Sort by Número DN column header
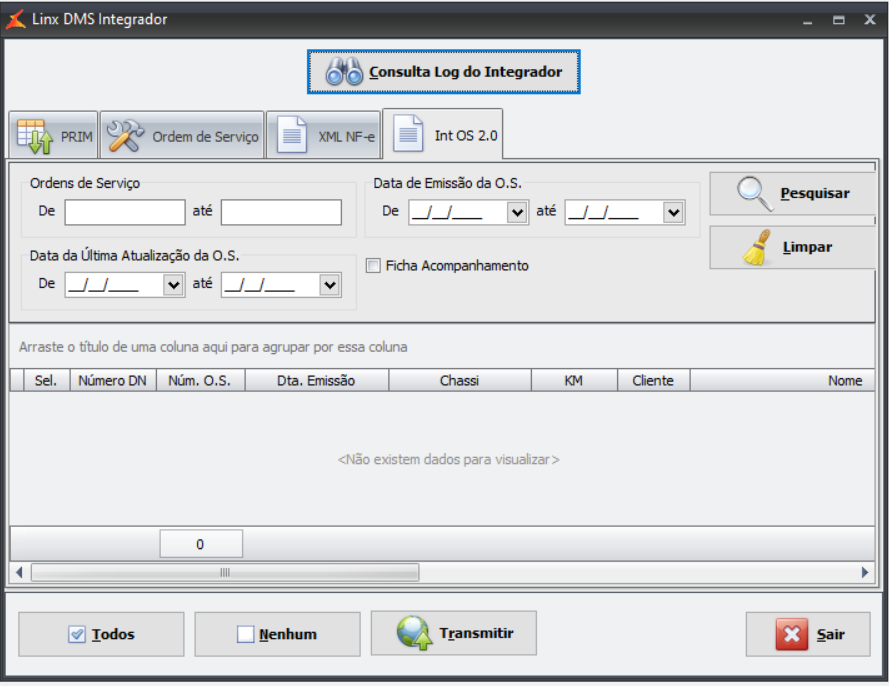889x686 pixels. pos(112,380)
